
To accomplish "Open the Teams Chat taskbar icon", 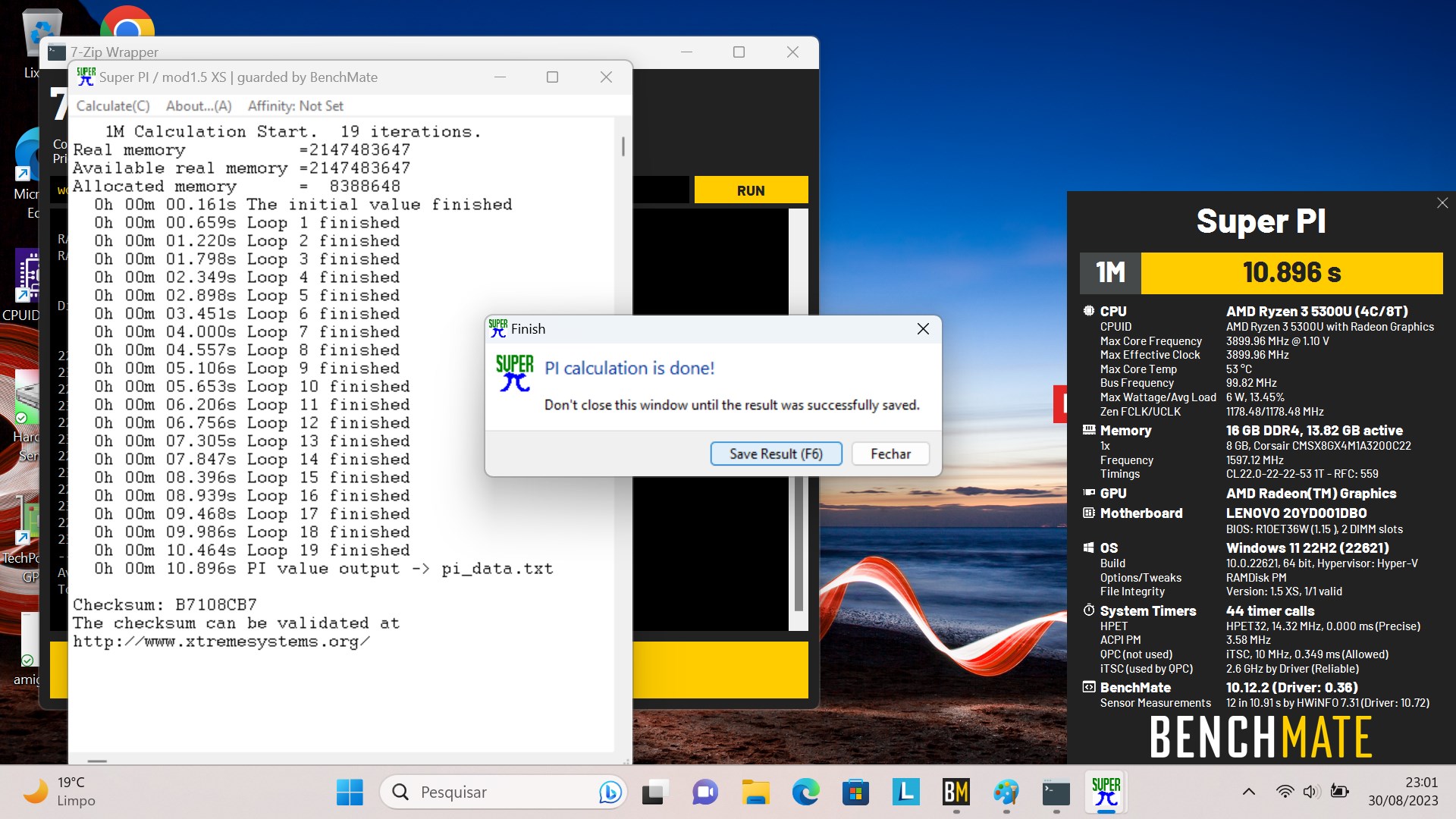I will (x=704, y=792).
